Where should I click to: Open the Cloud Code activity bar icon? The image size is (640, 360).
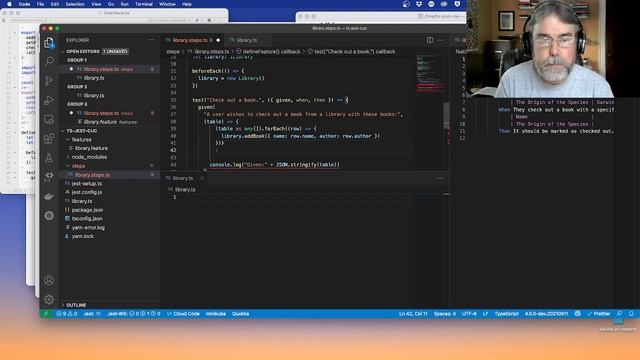point(49,176)
